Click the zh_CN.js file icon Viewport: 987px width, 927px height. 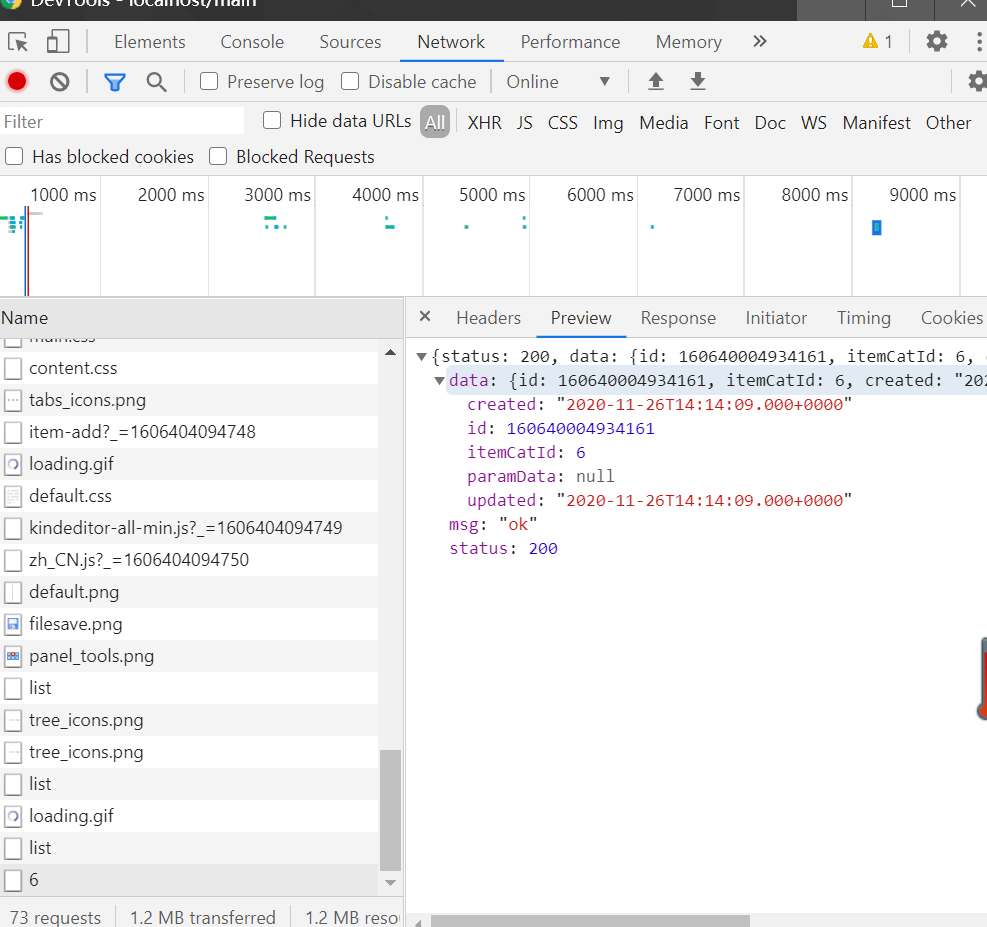[x=13, y=560]
